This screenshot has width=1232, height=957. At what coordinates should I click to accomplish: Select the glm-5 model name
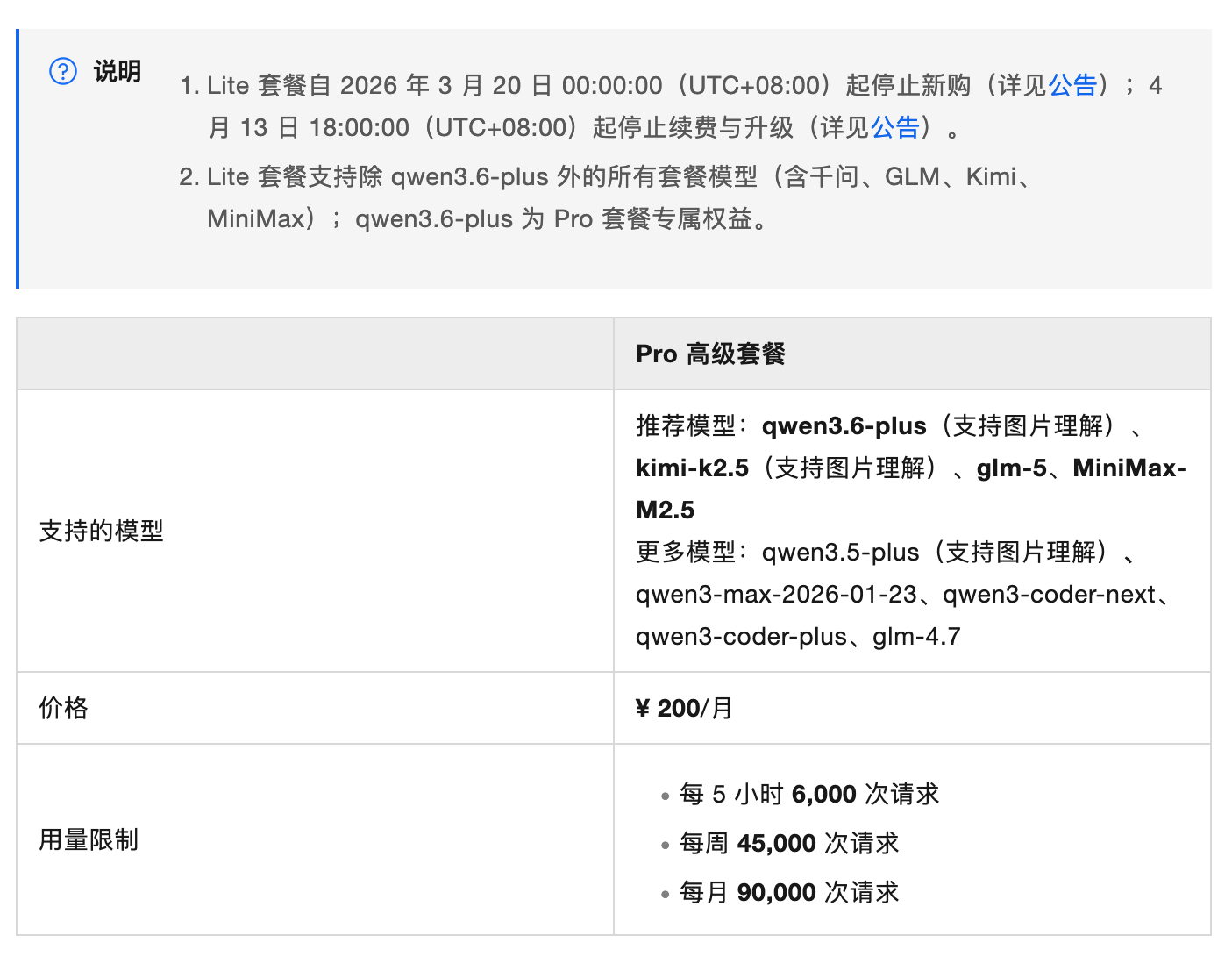pos(1011,468)
